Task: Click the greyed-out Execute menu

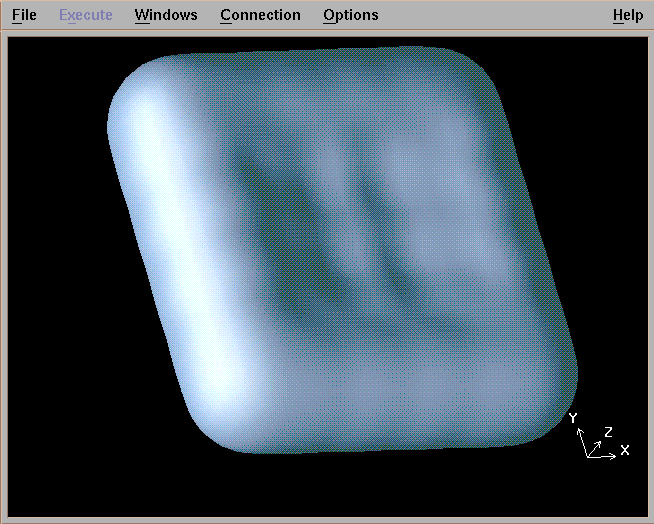Action: (x=85, y=15)
